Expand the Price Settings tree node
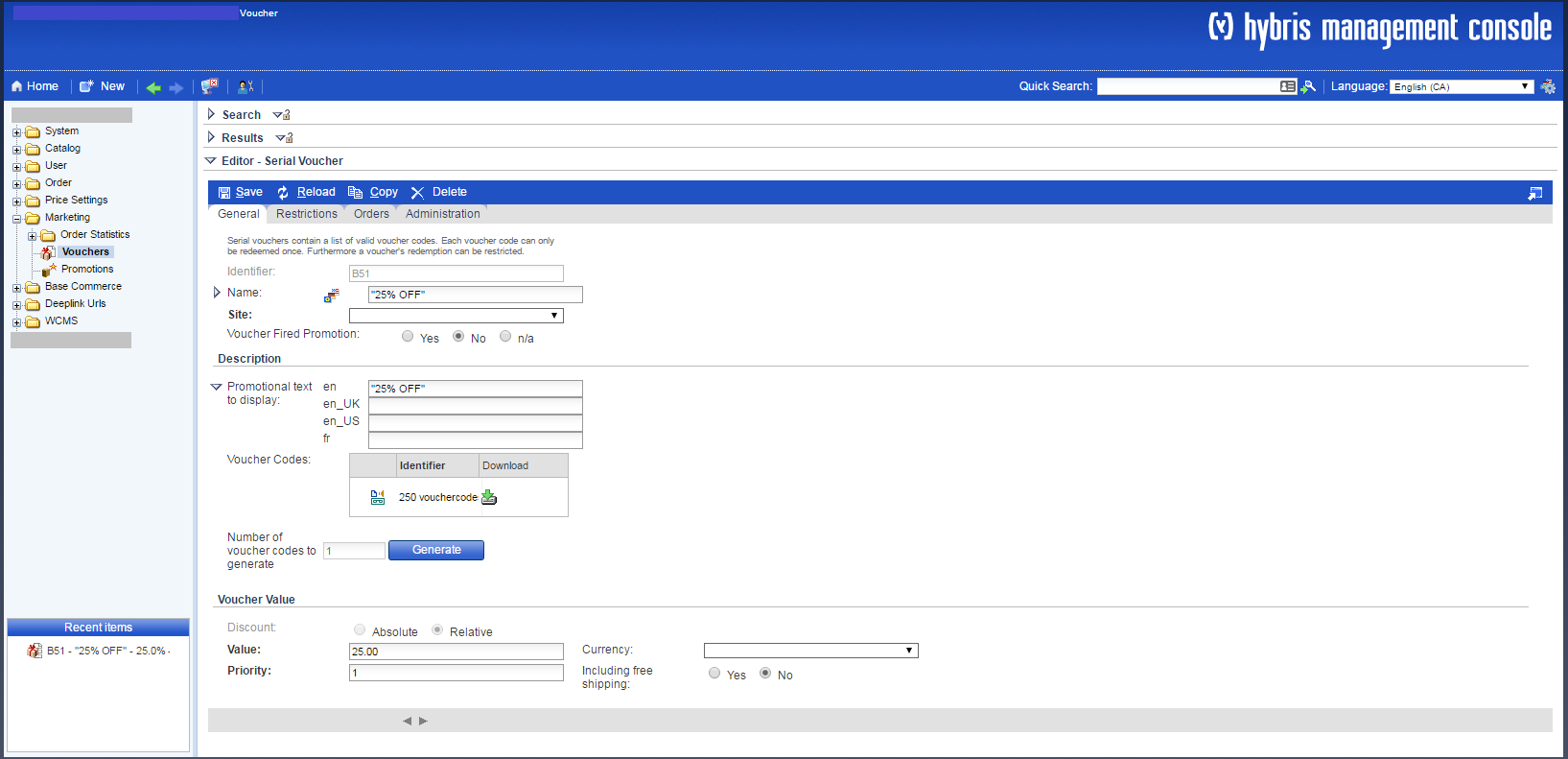Image resolution: width=1568 pixels, height=759 pixels. coord(16,202)
